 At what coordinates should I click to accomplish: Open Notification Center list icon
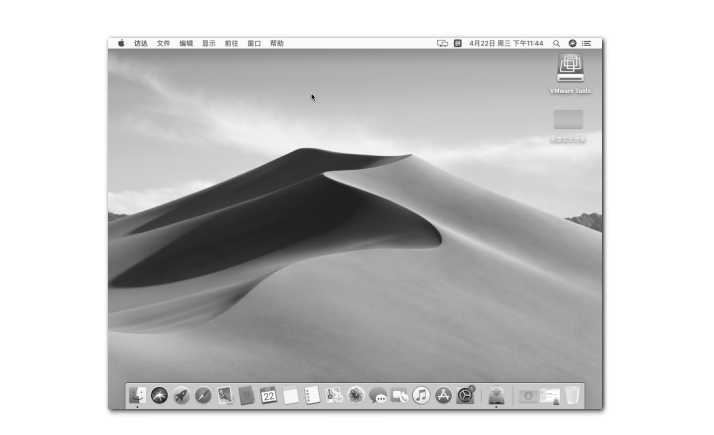pos(586,43)
